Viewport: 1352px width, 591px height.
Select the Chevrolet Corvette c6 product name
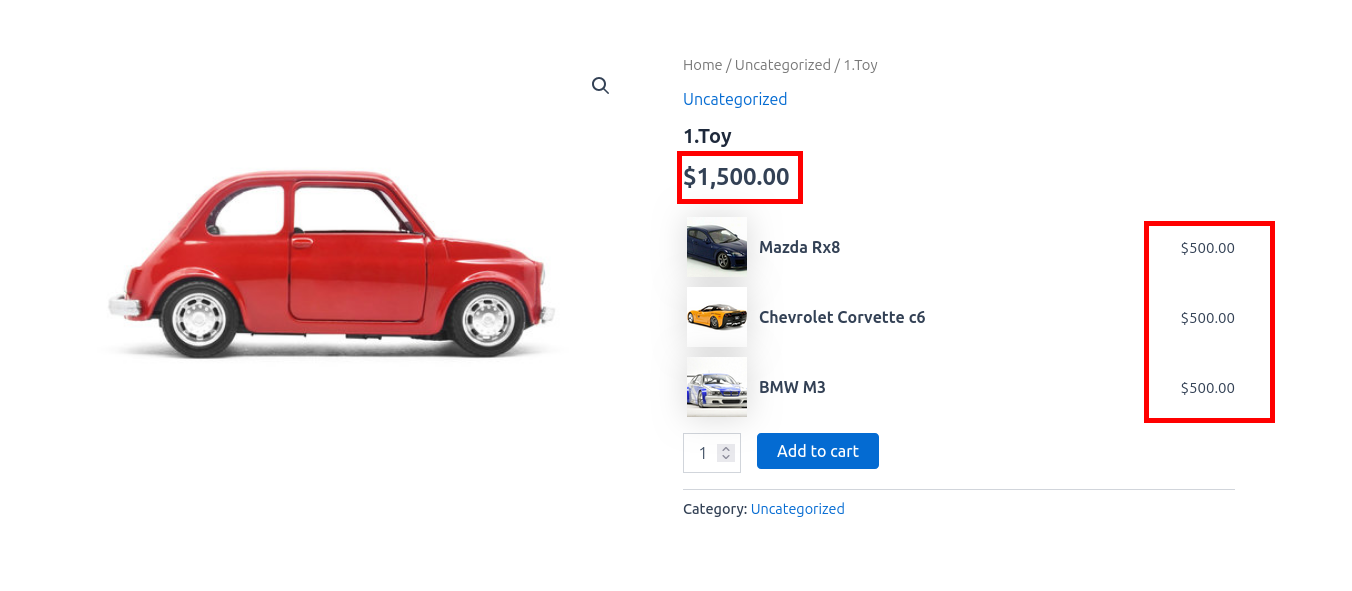[x=841, y=317]
